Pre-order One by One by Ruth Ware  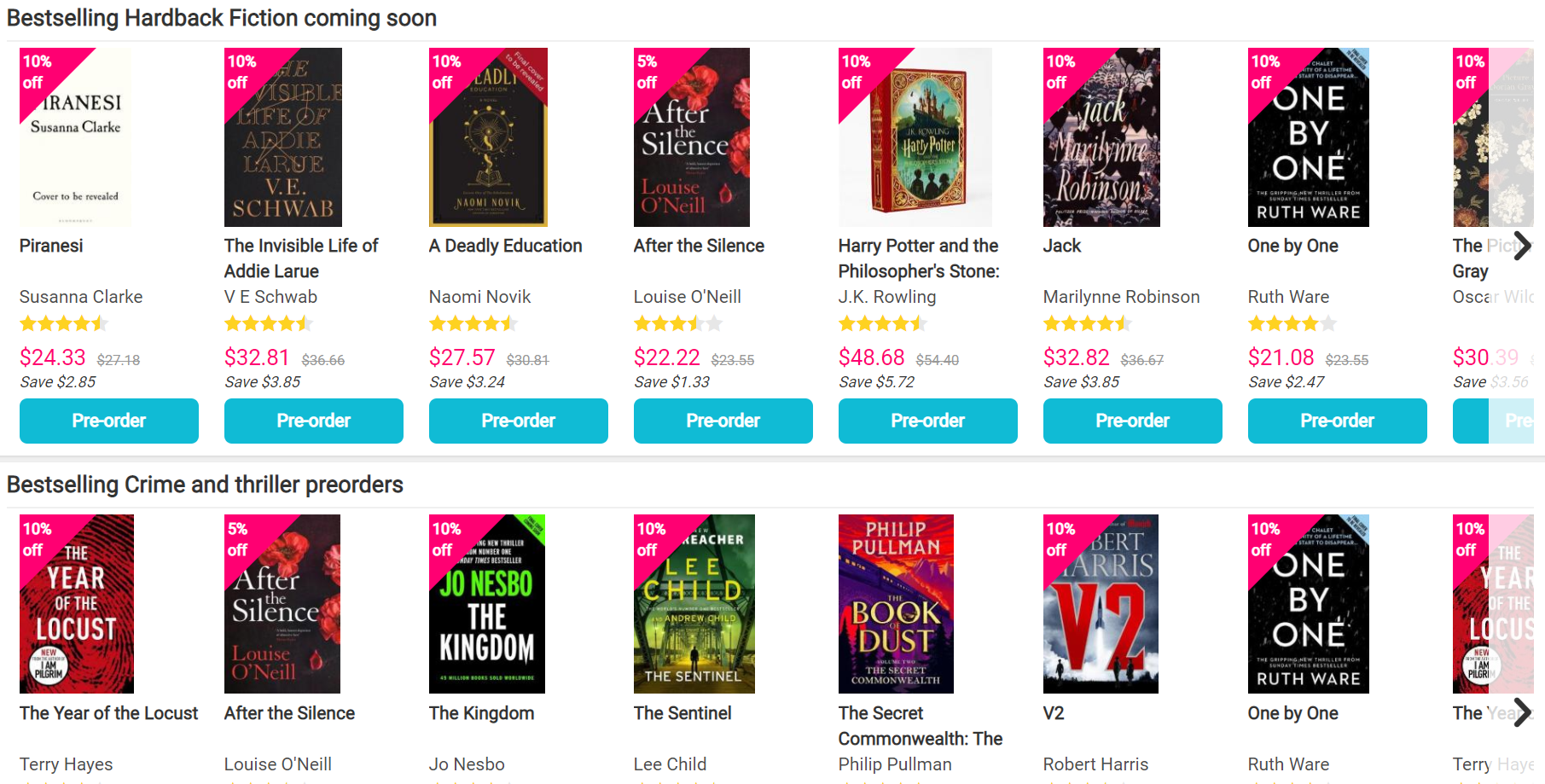[x=1337, y=421]
